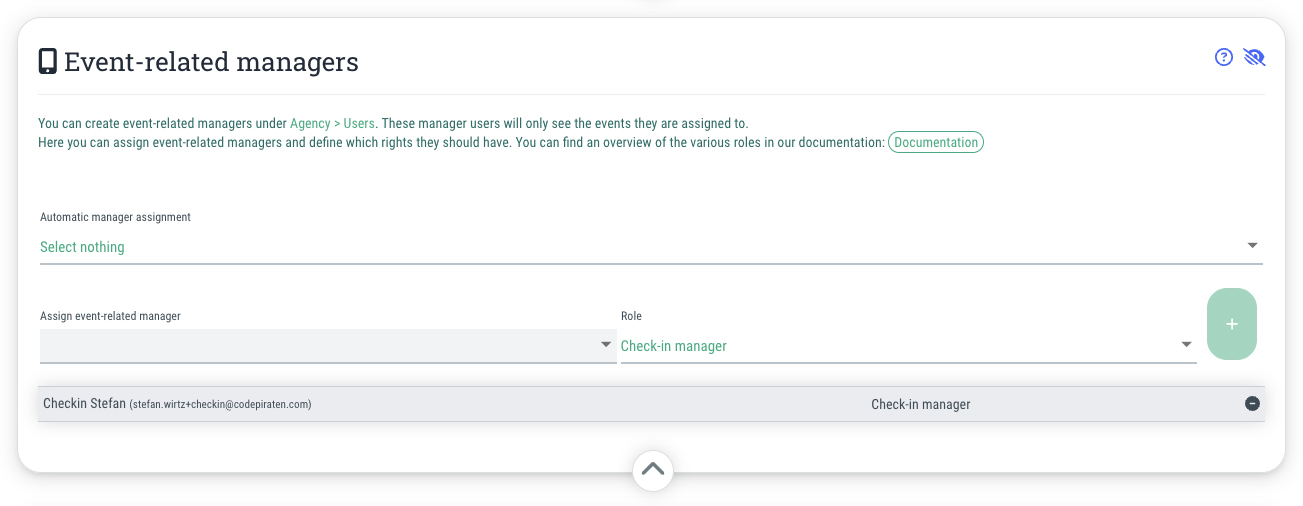Collapse the panel with the up chevron
This screenshot has width=1303, height=506.
click(x=652, y=468)
